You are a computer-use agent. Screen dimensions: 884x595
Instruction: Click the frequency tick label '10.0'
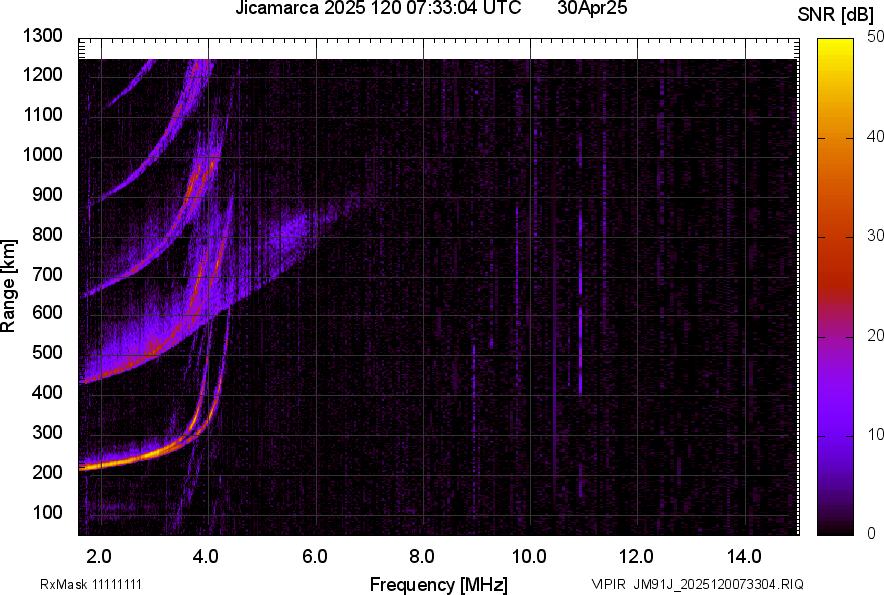[x=529, y=556]
